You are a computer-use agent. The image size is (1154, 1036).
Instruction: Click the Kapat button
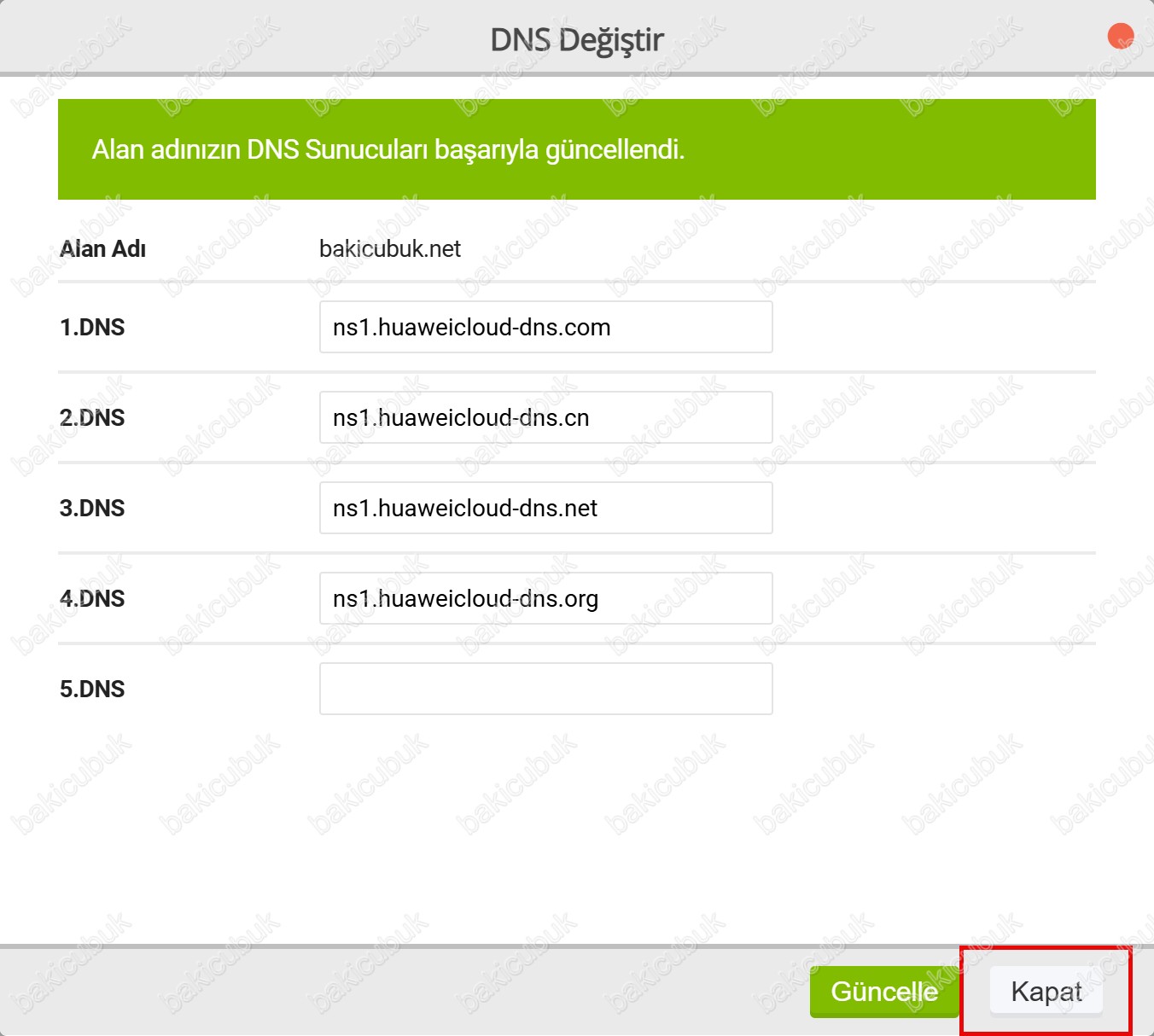click(x=1046, y=992)
